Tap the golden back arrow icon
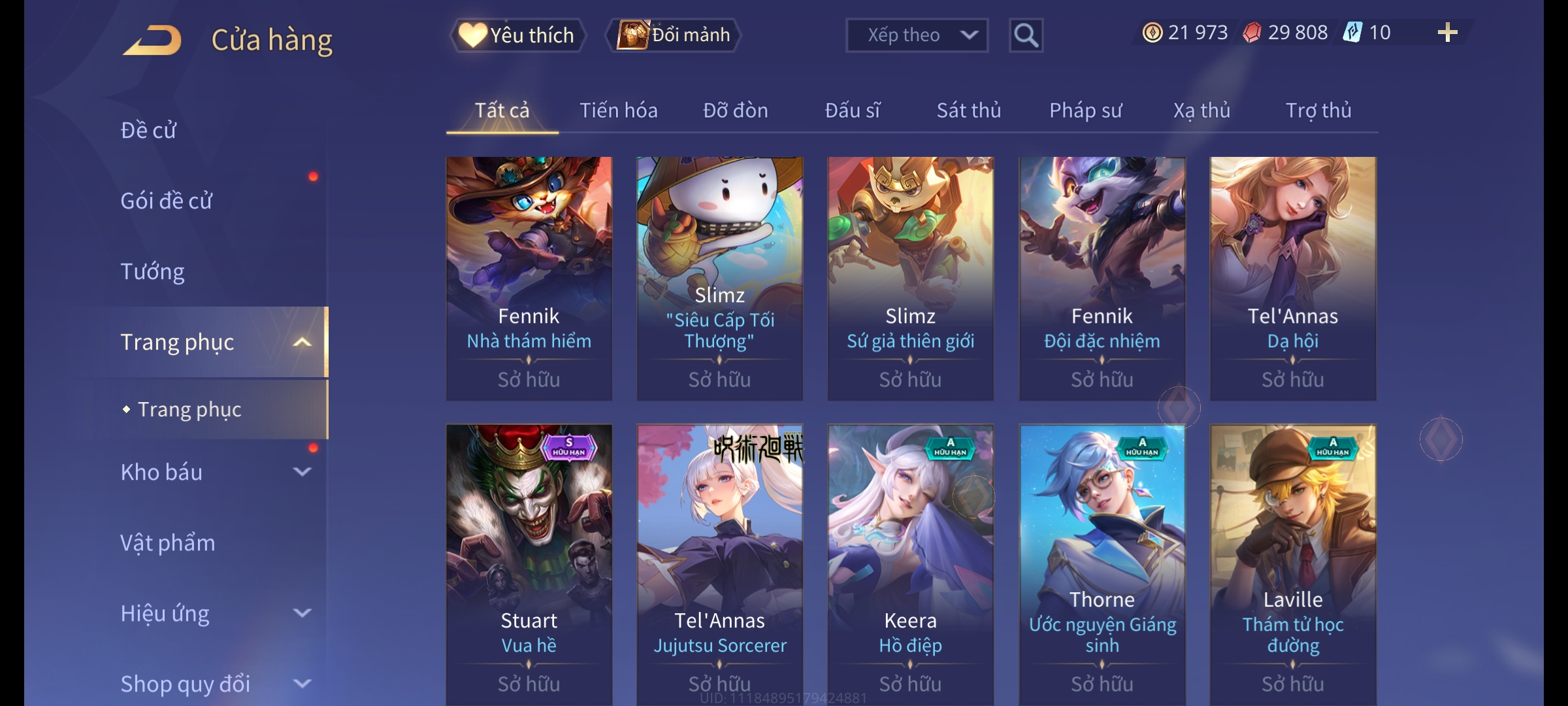Image resolution: width=1568 pixels, height=706 pixels. click(152, 40)
